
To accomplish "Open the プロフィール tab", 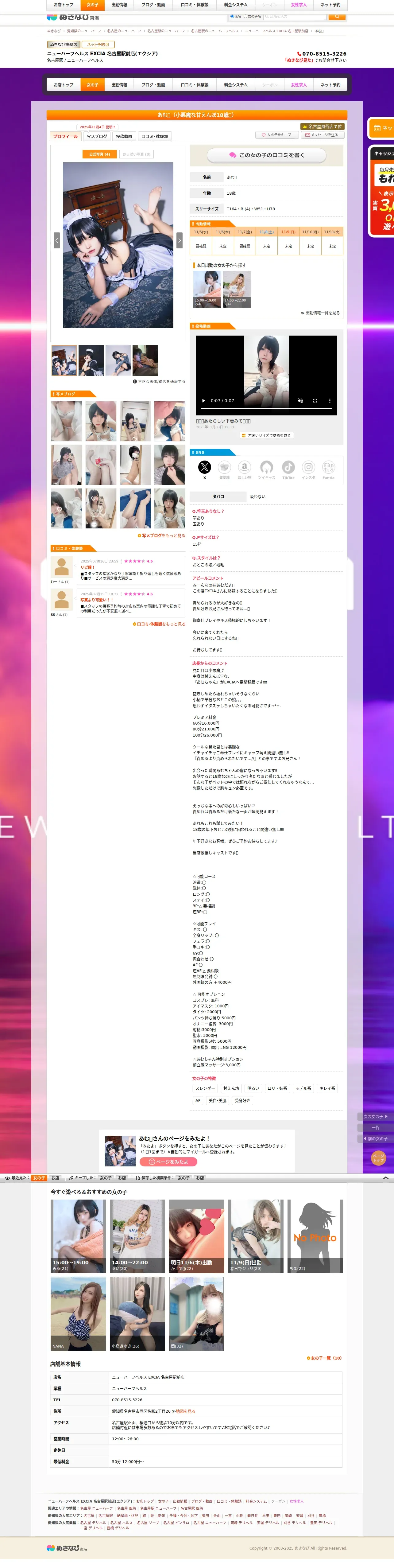I will click(65, 136).
